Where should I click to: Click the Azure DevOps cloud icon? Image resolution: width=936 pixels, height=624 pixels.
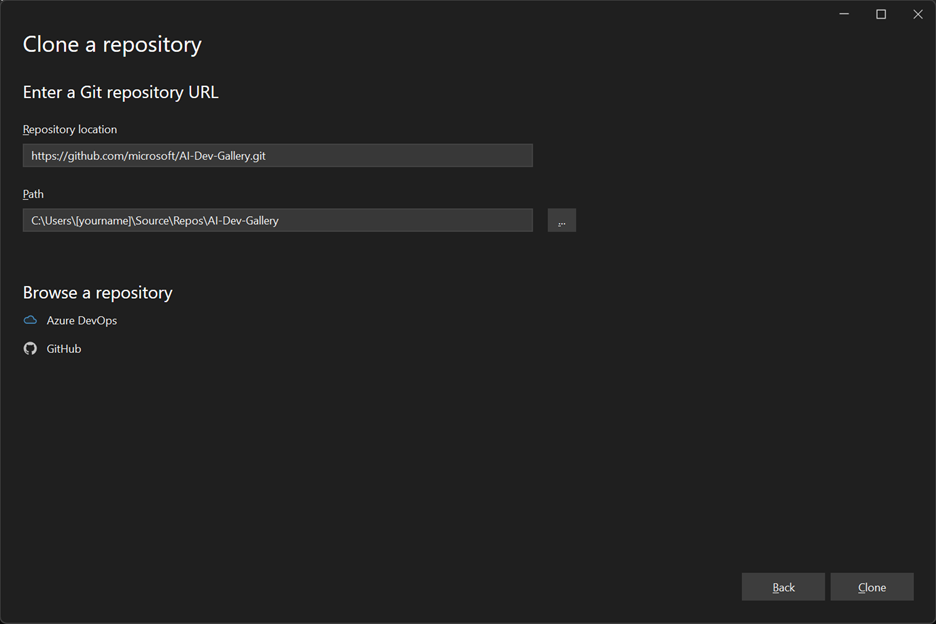click(x=30, y=320)
